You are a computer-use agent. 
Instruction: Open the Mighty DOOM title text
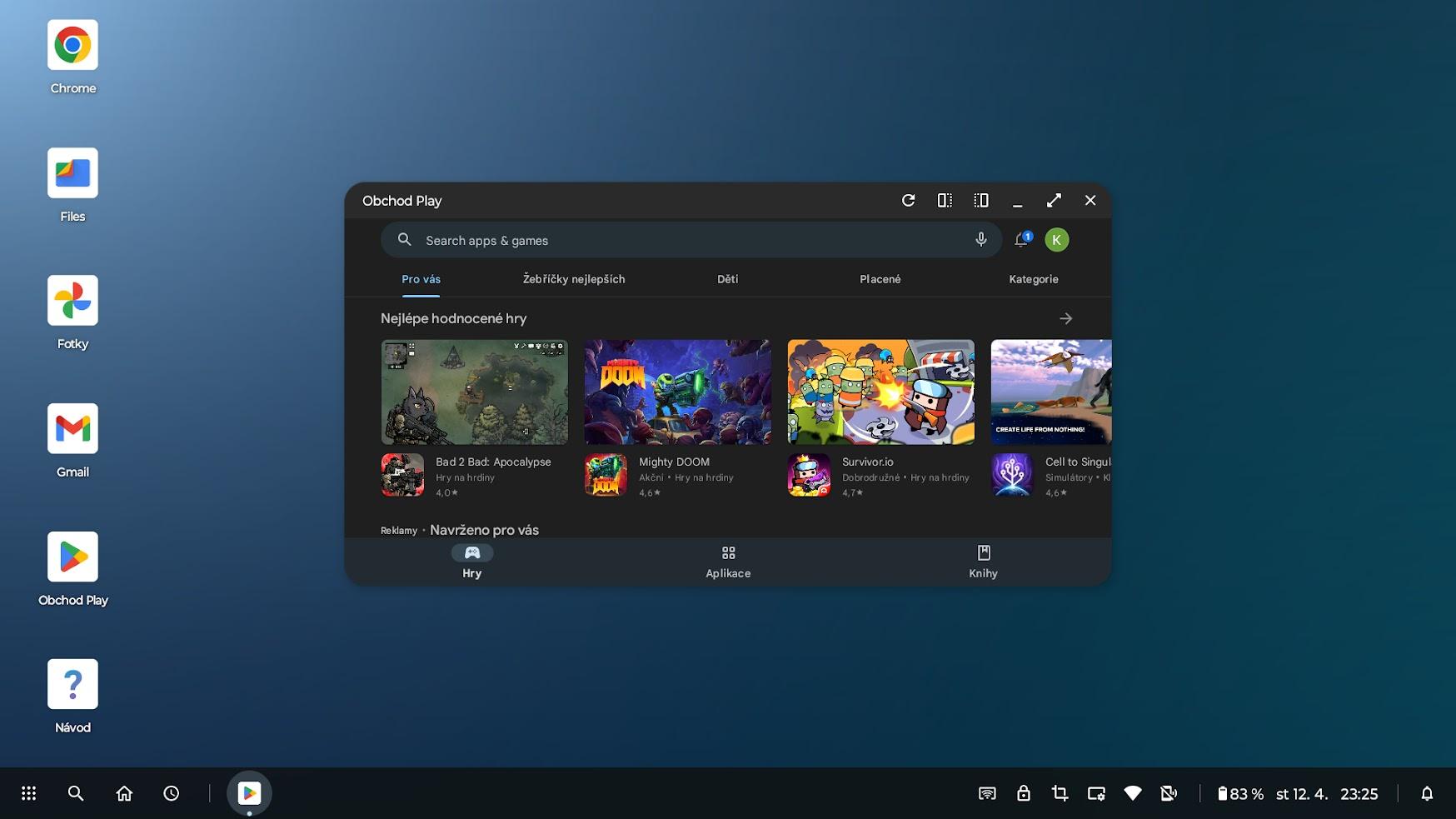pos(674,462)
